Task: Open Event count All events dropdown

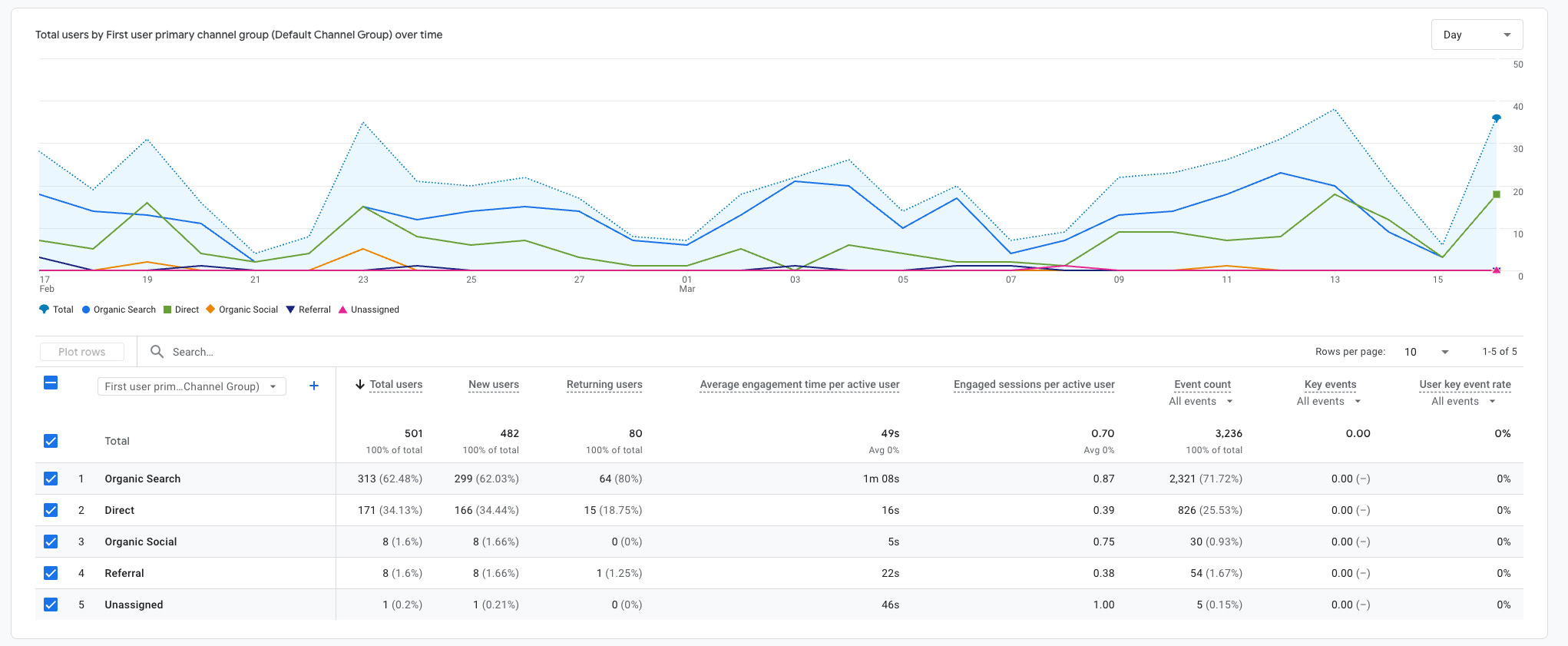Action: [x=1201, y=401]
